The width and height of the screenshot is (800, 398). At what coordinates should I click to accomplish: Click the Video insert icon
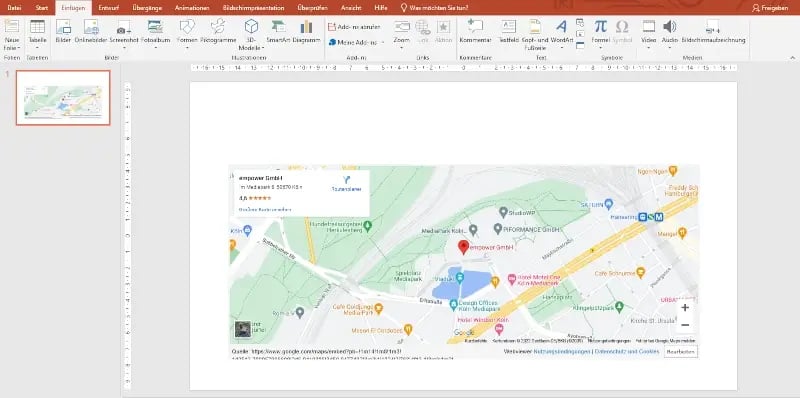tap(648, 27)
